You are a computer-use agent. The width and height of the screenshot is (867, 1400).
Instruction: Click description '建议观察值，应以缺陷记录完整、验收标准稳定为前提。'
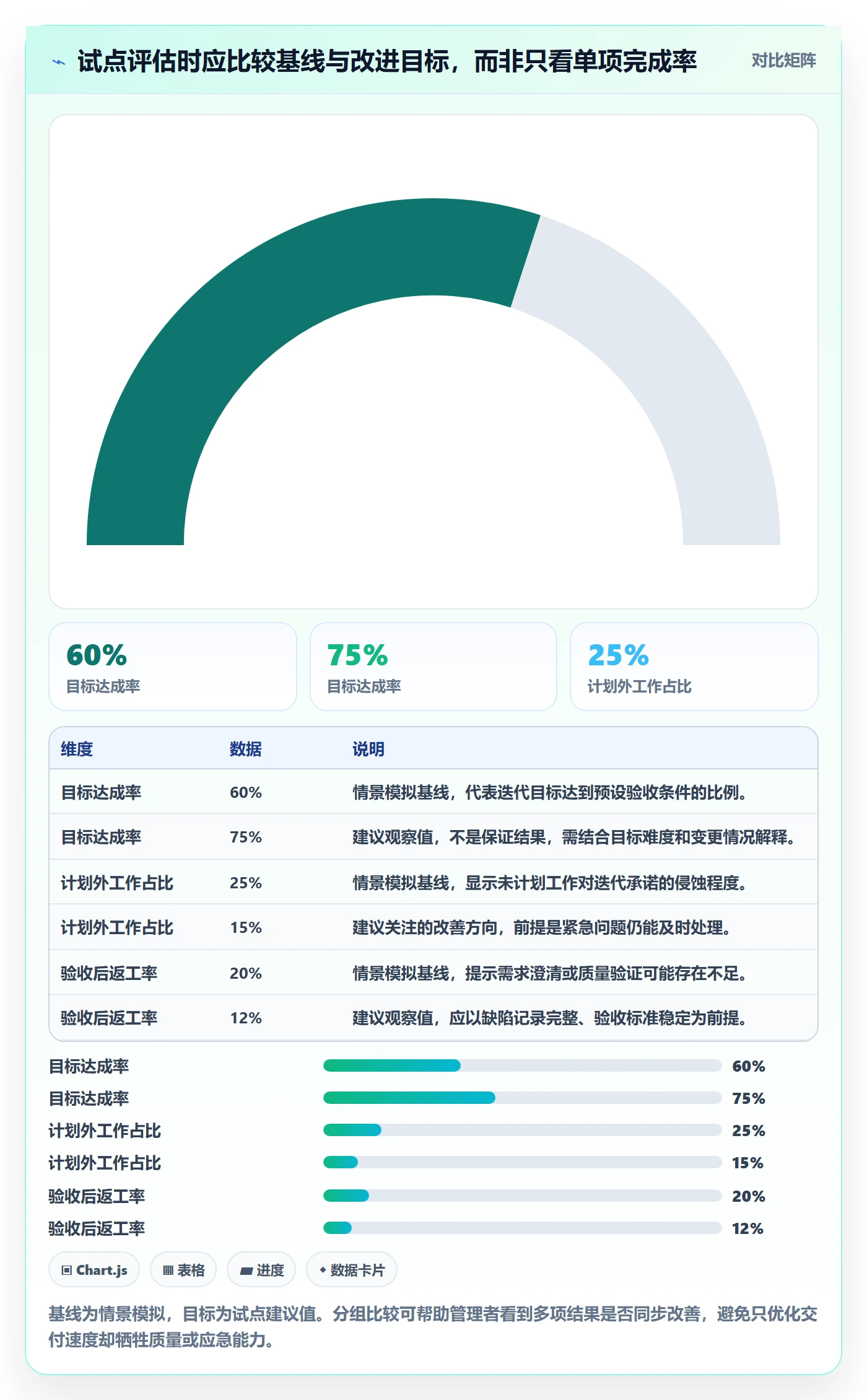pyautogui.click(x=550, y=1018)
